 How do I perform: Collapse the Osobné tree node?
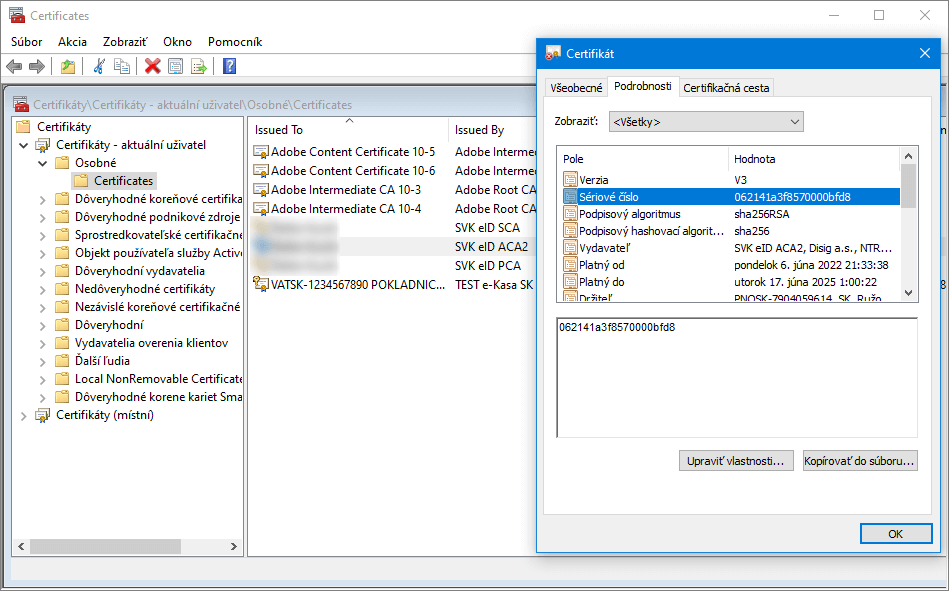point(42,163)
